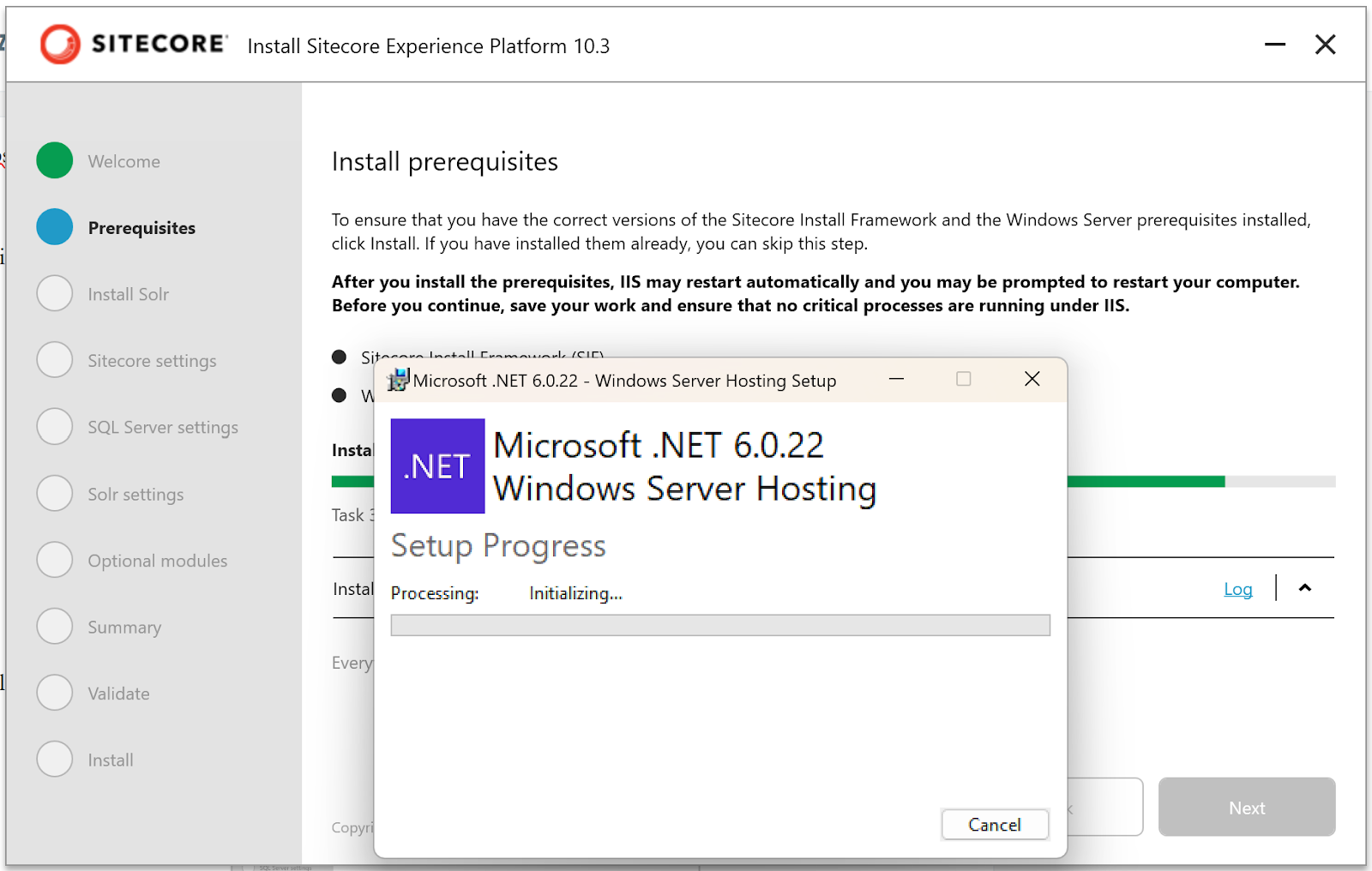The image size is (1372, 871).
Task: Click the SQL Server settings step circle
Action: (x=55, y=426)
